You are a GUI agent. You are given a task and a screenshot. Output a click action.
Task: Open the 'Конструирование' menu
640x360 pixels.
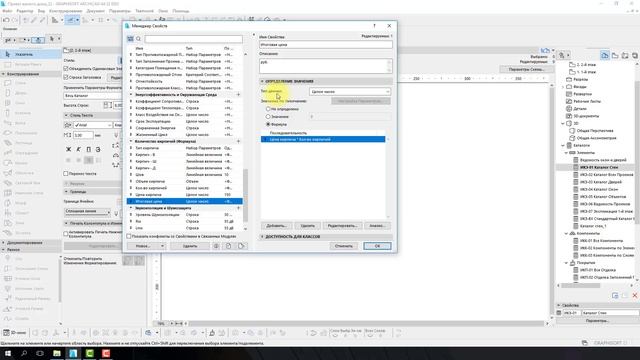point(65,11)
